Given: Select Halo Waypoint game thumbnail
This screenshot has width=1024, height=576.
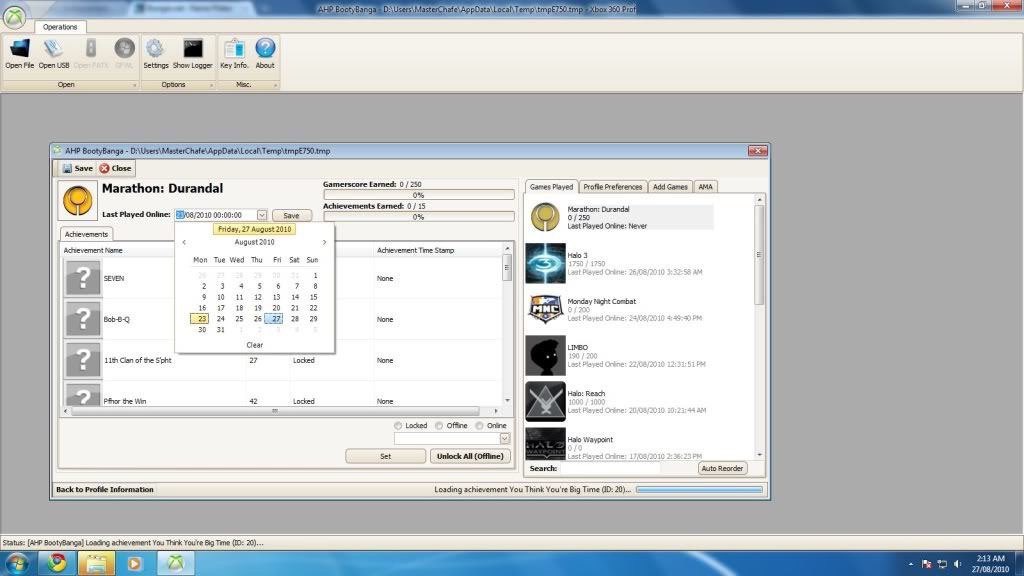Looking at the screenshot, I should pyautogui.click(x=545, y=443).
